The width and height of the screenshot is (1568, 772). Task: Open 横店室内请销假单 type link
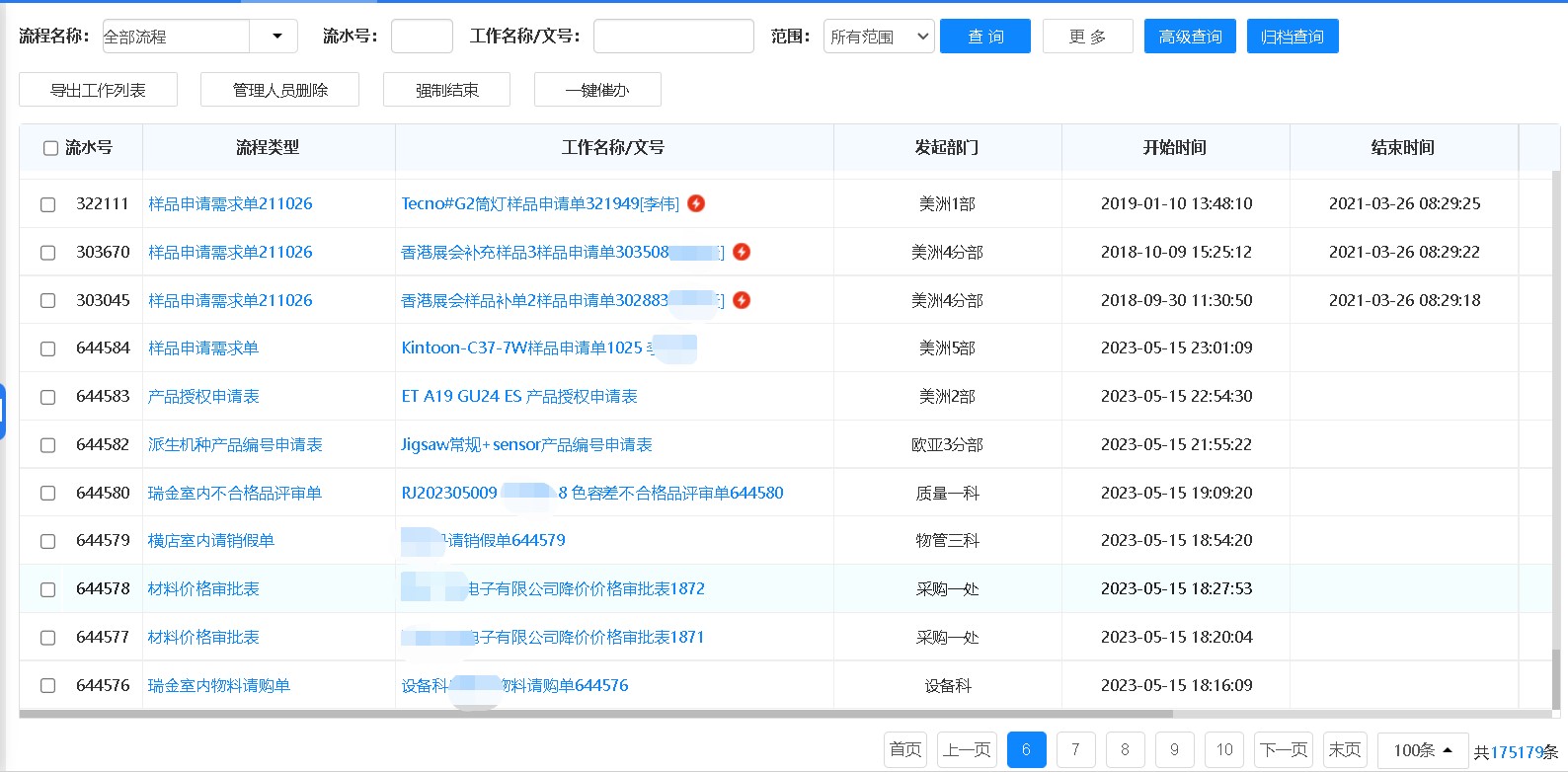click(211, 540)
